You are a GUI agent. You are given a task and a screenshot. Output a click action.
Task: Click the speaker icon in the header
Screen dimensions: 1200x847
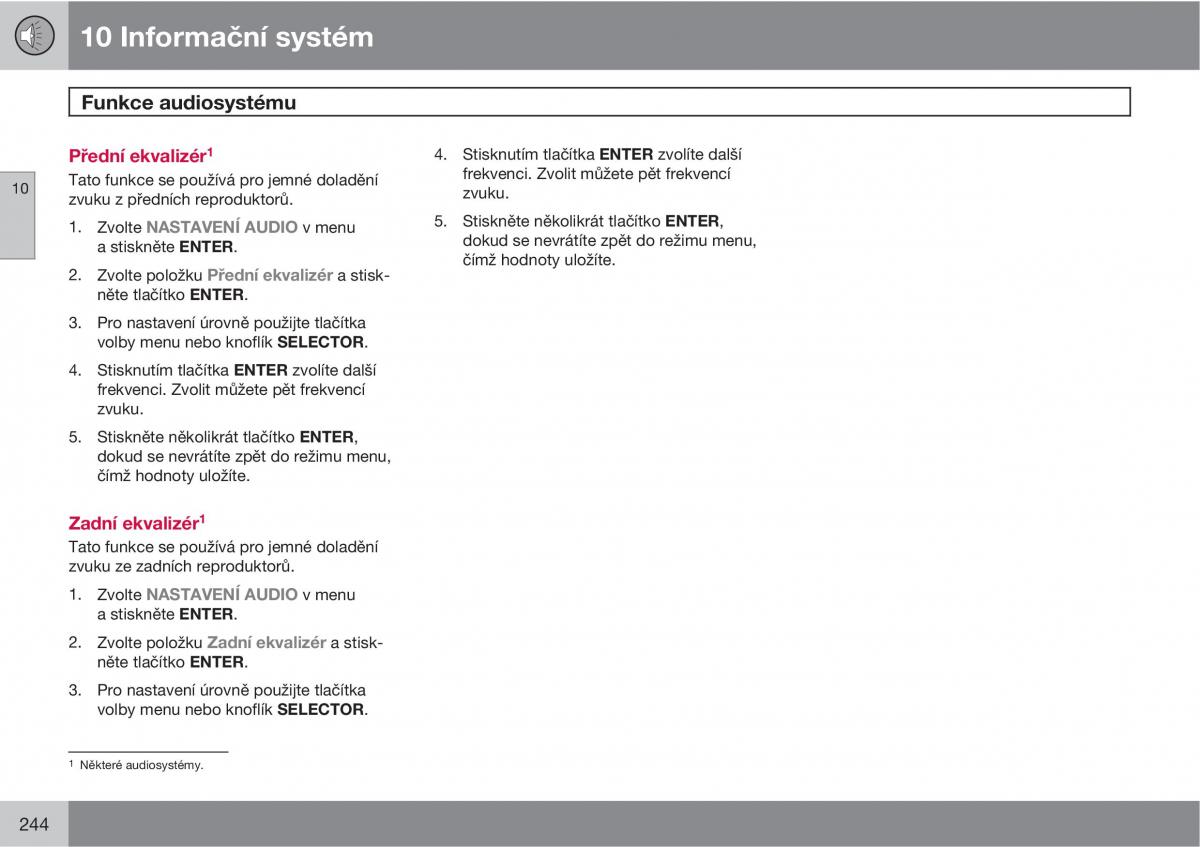click(34, 35)
